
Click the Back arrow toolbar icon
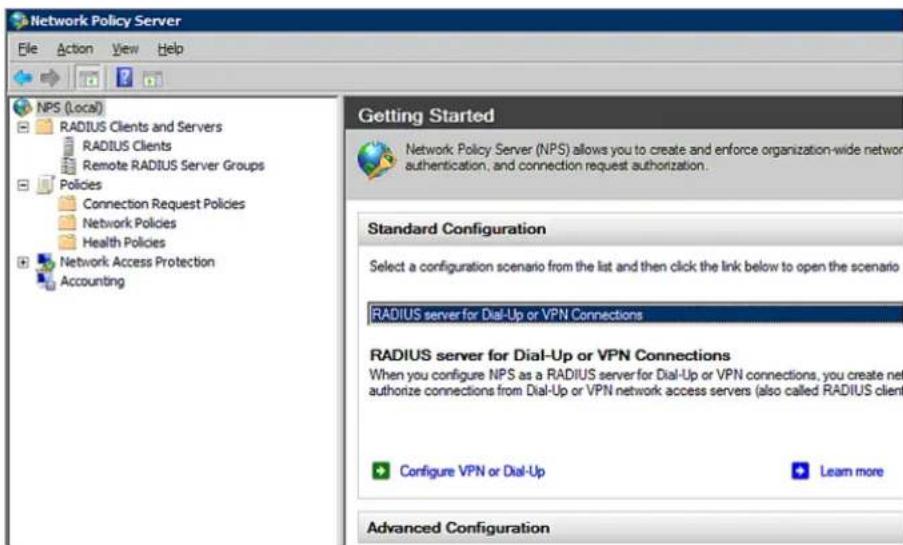tap(23, 78)
